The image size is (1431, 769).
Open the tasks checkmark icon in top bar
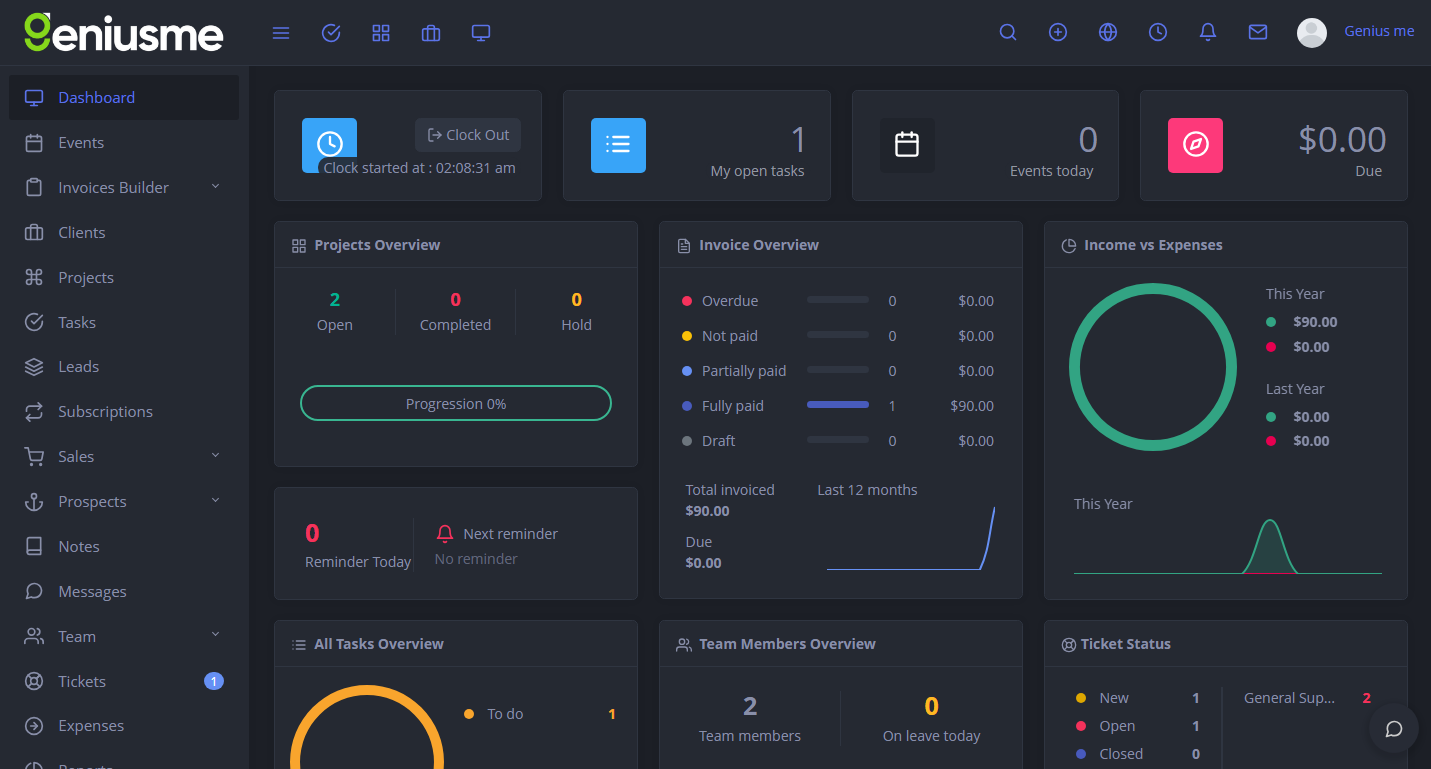click(x=331, y=33)
